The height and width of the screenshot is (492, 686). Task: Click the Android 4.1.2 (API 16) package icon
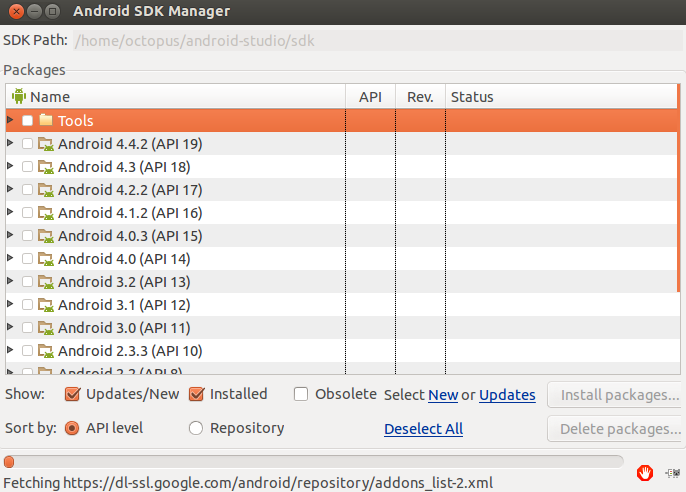click(x=46, y=213)
